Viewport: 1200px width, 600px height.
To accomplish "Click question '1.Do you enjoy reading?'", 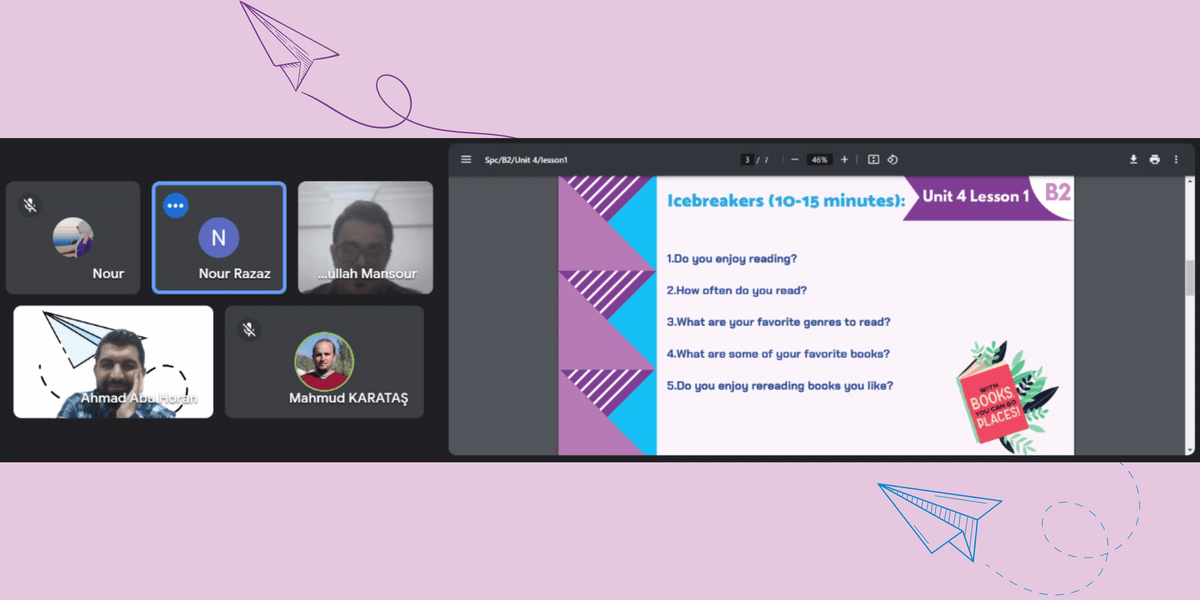I will pyautogui.click(x=732, y=259).
